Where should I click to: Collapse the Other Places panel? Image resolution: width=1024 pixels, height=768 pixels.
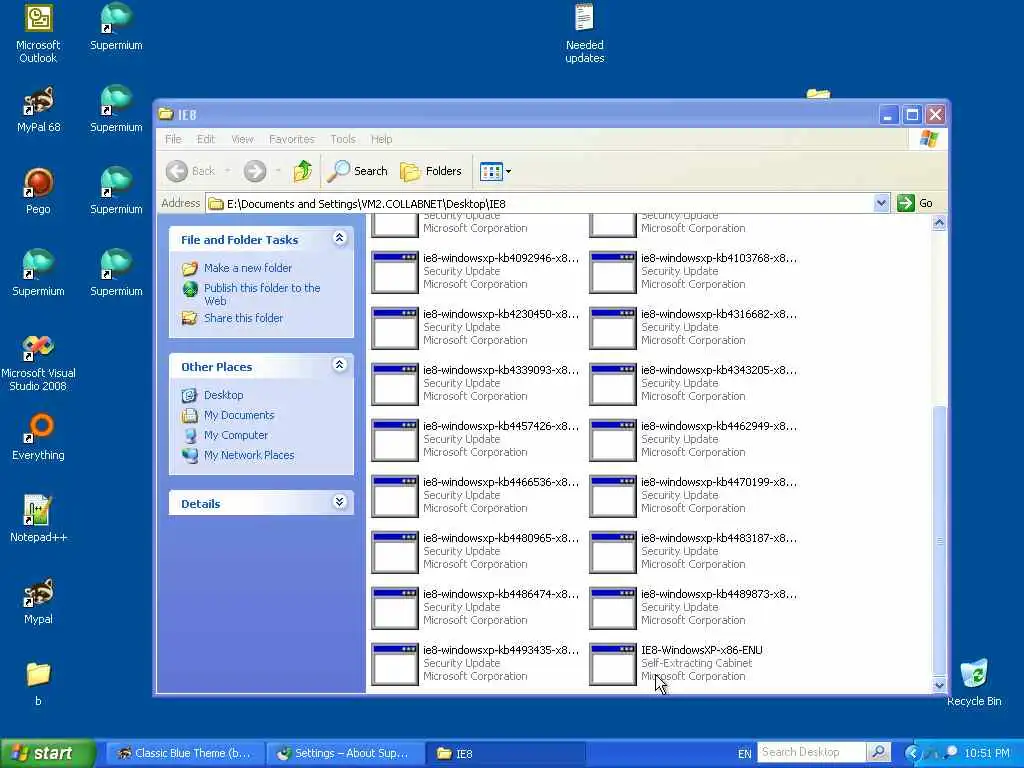340,365
